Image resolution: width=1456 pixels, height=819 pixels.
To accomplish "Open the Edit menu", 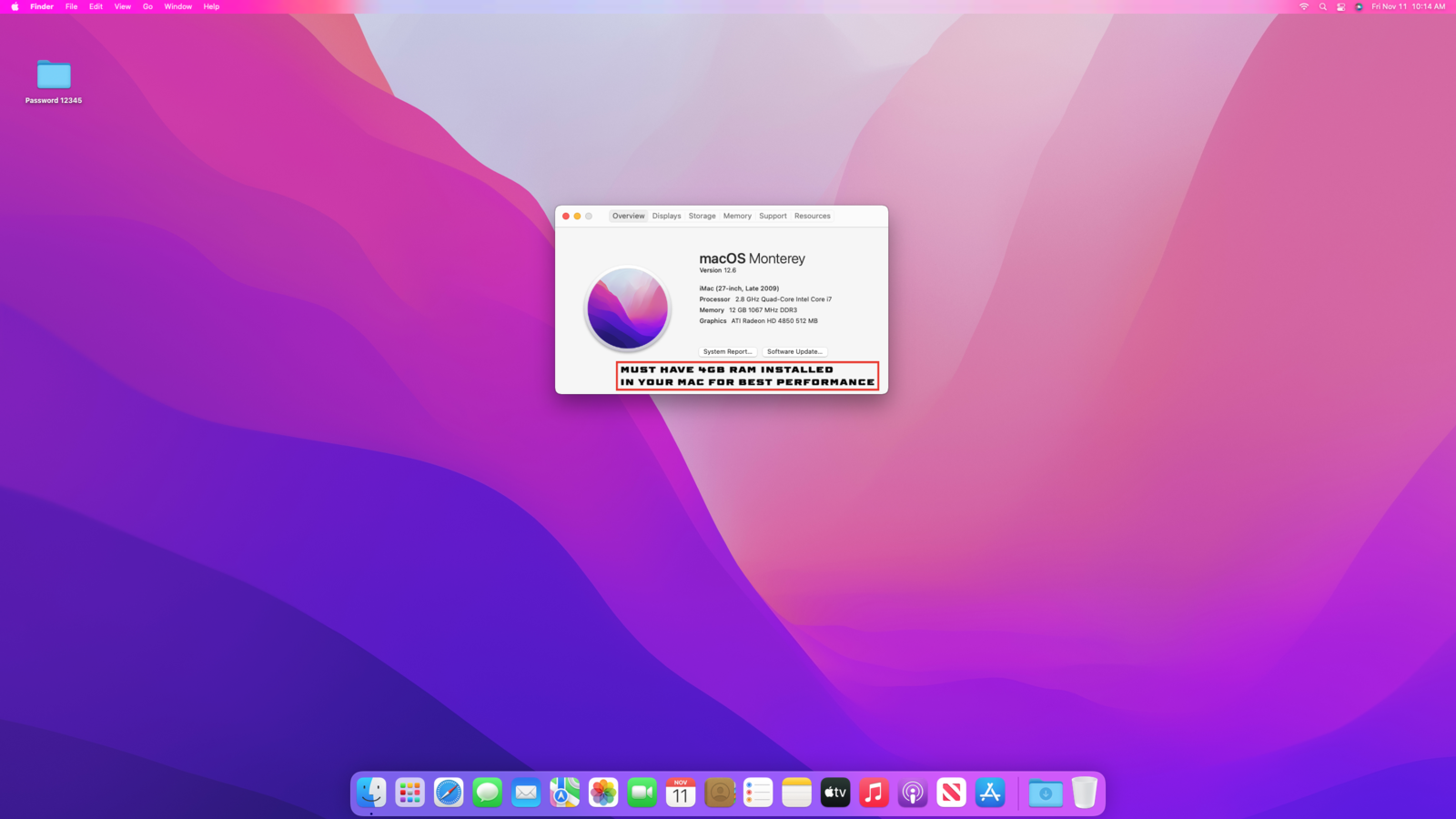I will click(x=96, y=6).
